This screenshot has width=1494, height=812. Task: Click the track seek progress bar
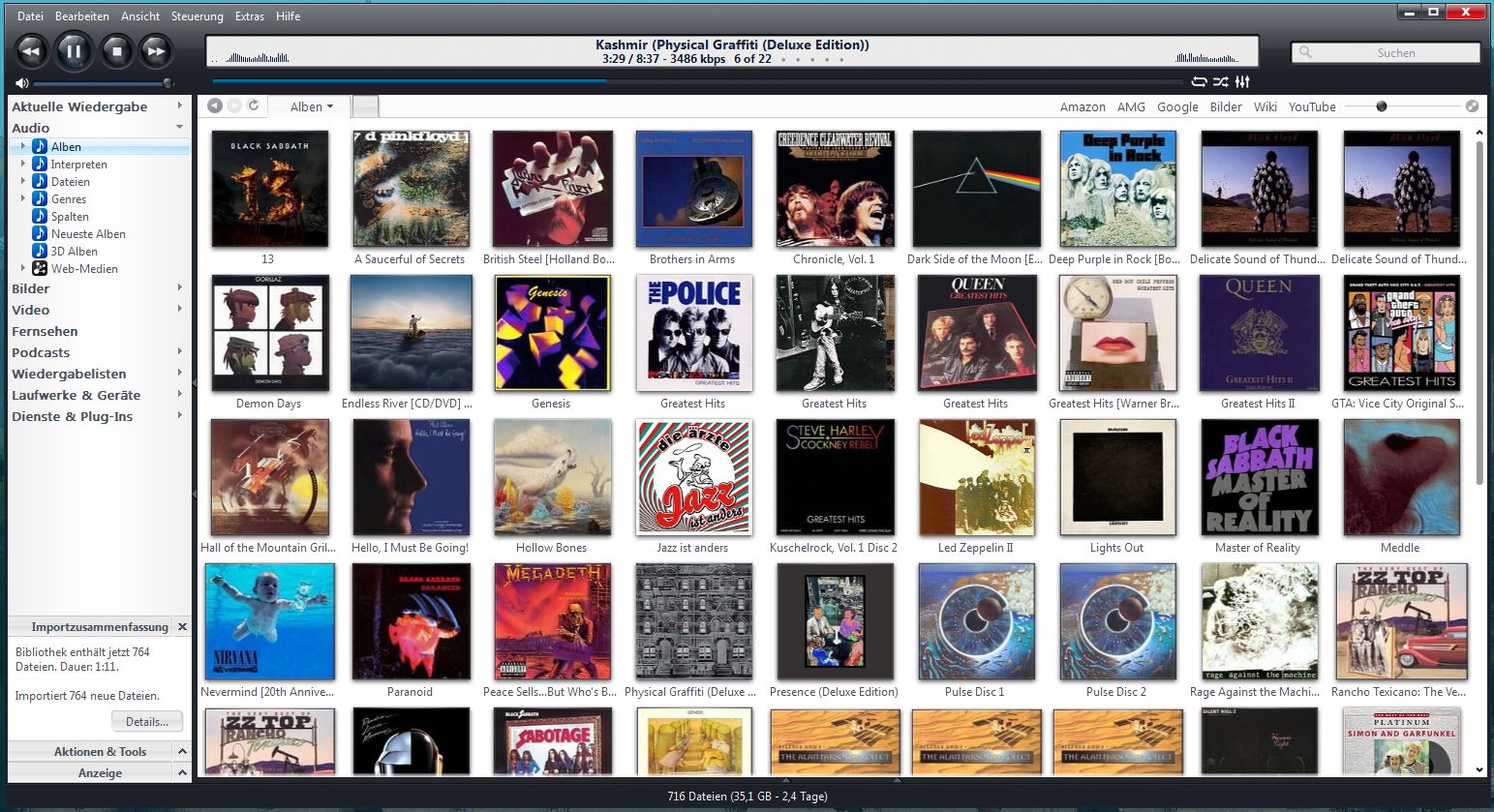click(x=697, y=82)
